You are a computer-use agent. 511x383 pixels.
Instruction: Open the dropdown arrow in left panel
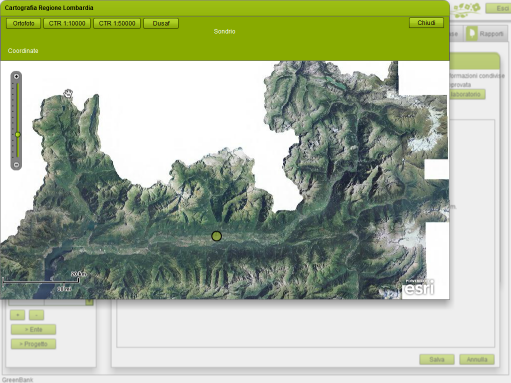(89, 302)
